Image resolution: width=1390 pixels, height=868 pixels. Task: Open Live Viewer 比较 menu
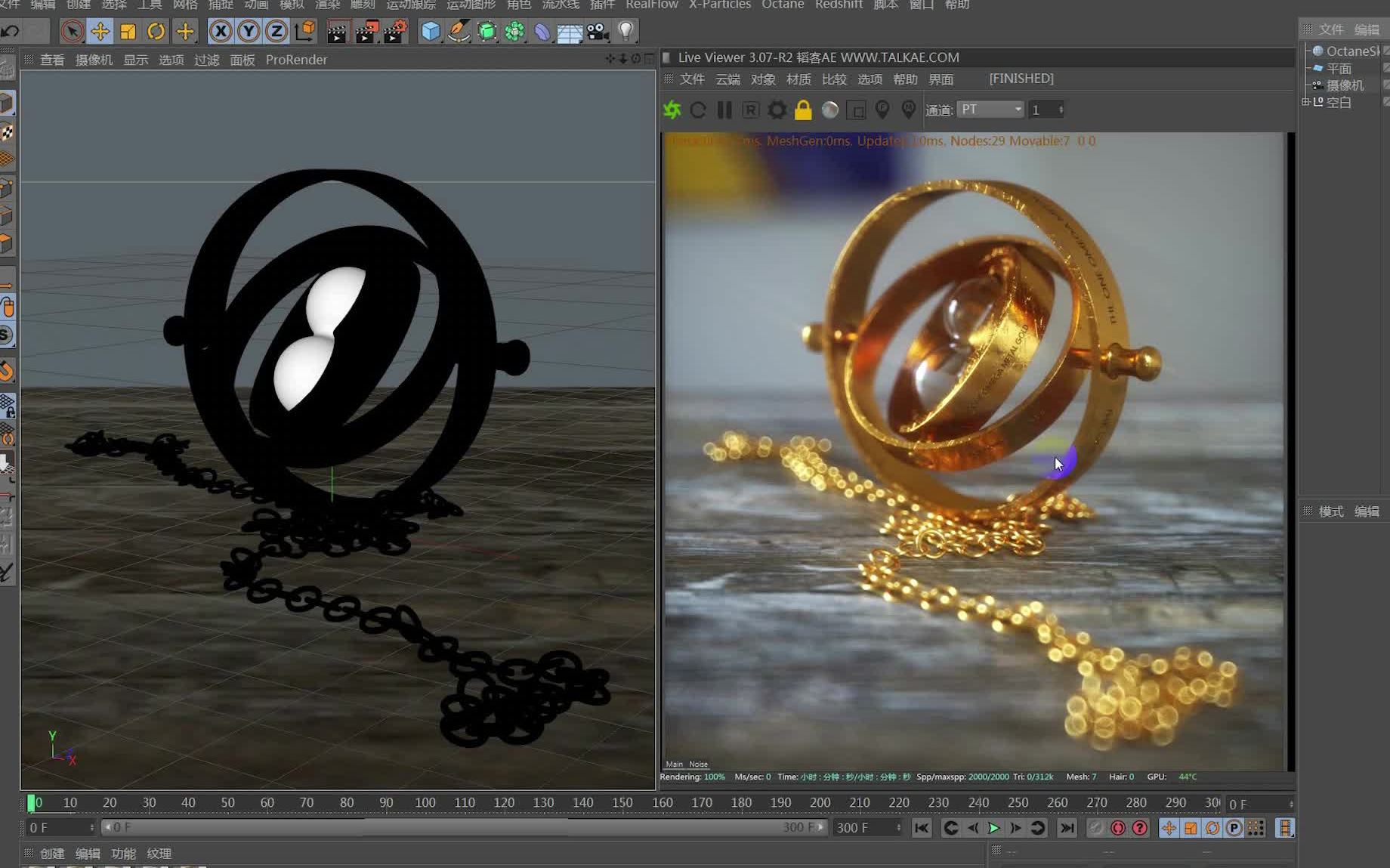pos(834,79)
